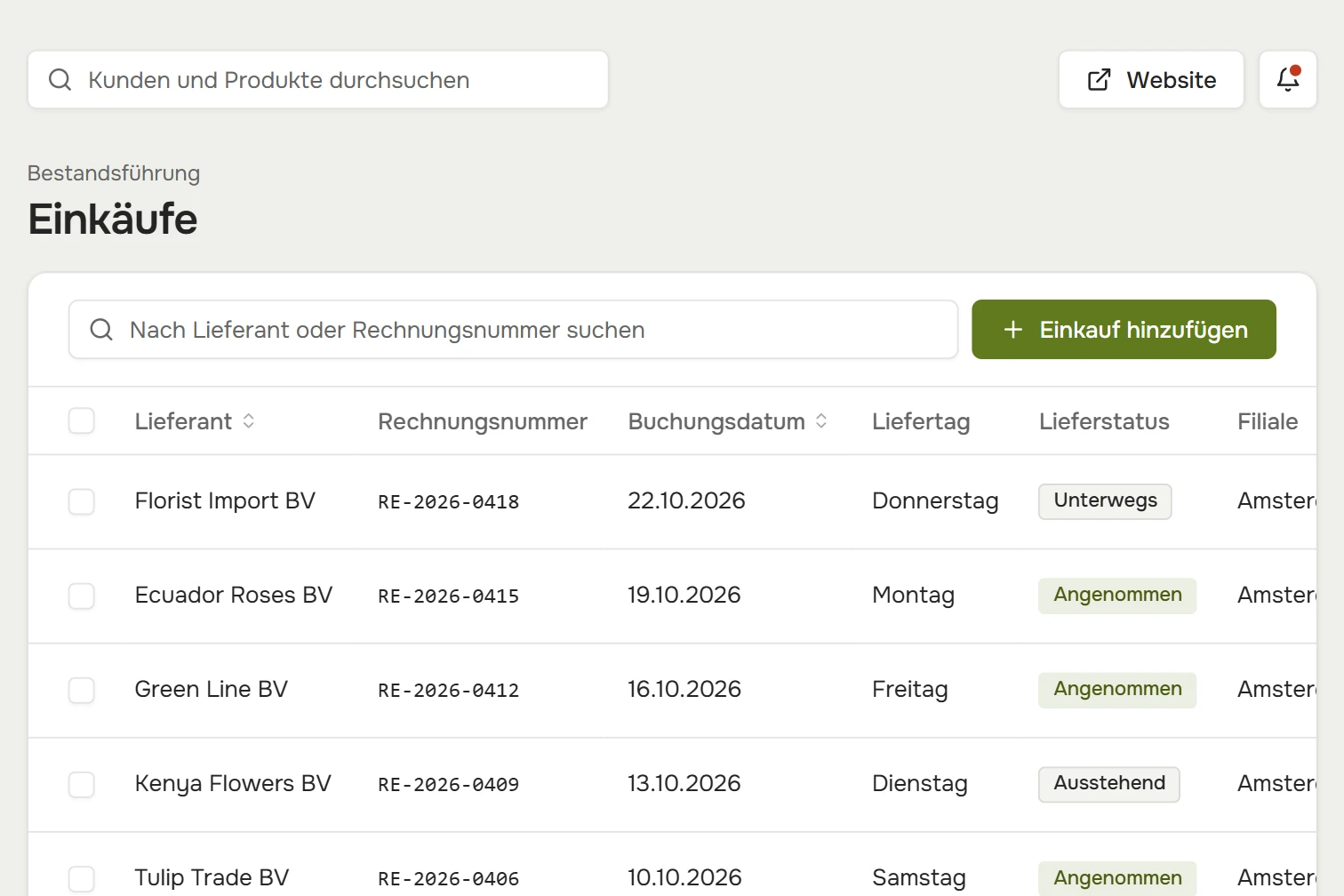Viewport: 1344px width, 896px height.
Task: Click supplier name Tulip Trade BV
Action: 212,878
